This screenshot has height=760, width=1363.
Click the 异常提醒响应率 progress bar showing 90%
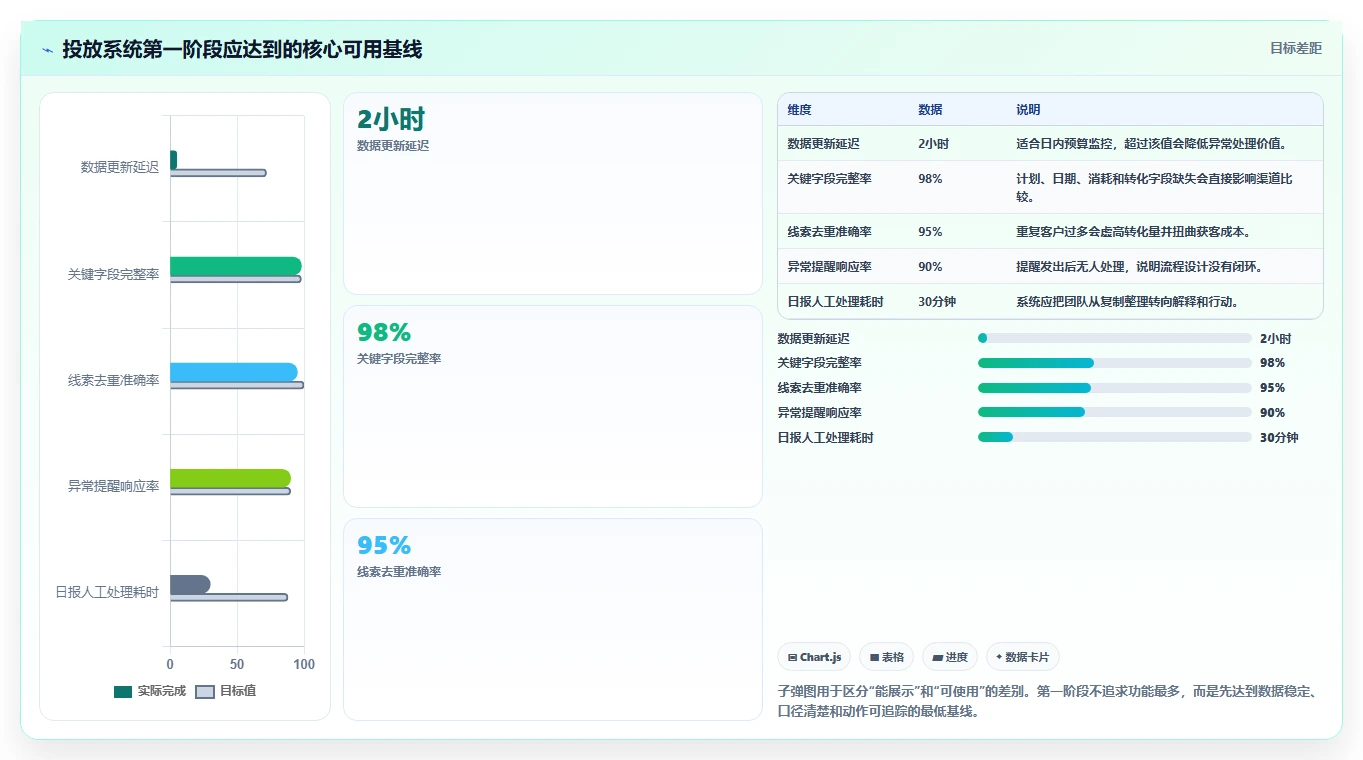(1115, 412)
